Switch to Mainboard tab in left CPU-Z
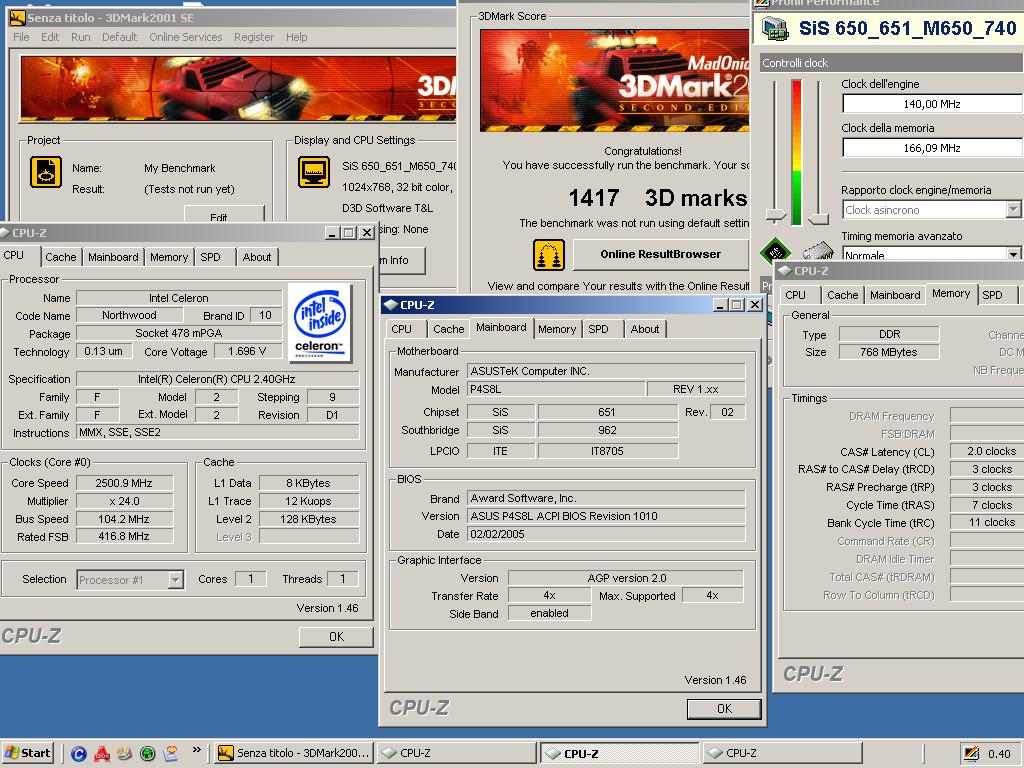Screen dimensions: 1024x768 (113, 257)
